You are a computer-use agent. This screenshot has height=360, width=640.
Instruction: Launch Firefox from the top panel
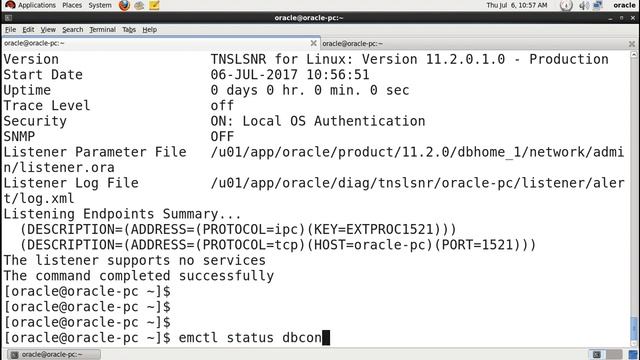[x=124, y=5]
